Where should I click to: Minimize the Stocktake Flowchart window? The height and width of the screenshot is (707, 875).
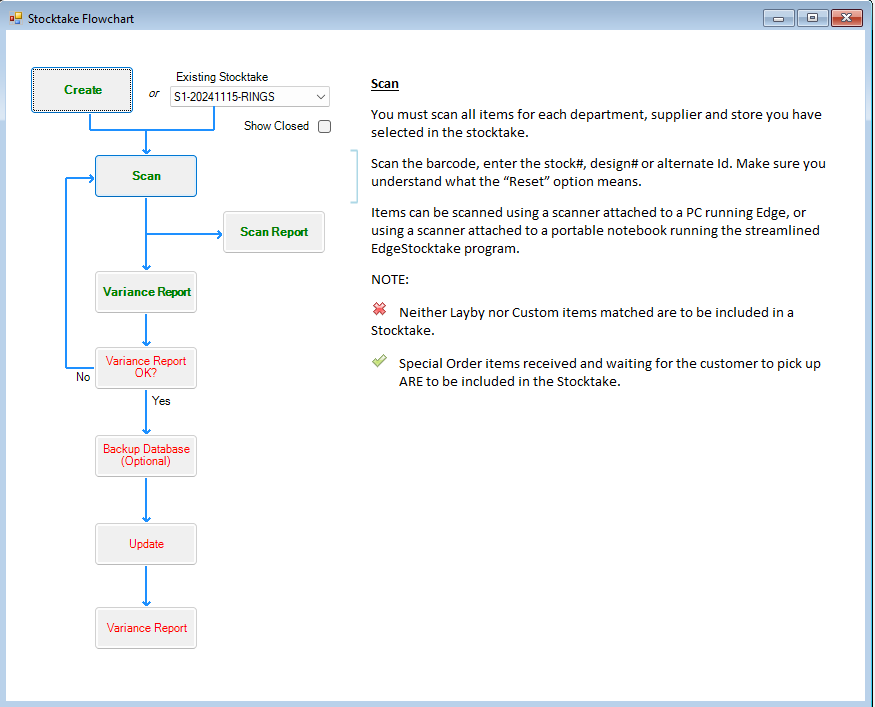click(778, 17)
